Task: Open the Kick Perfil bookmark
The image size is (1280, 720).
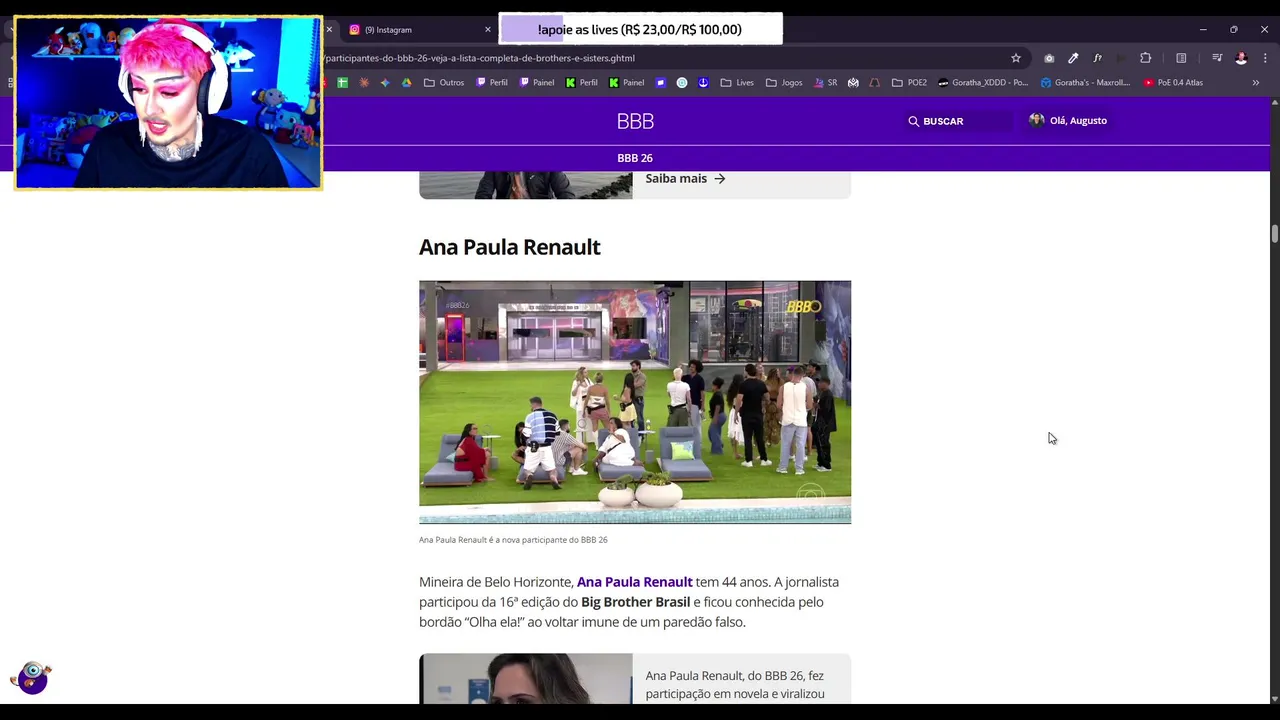Action: [x=582, y=83]
